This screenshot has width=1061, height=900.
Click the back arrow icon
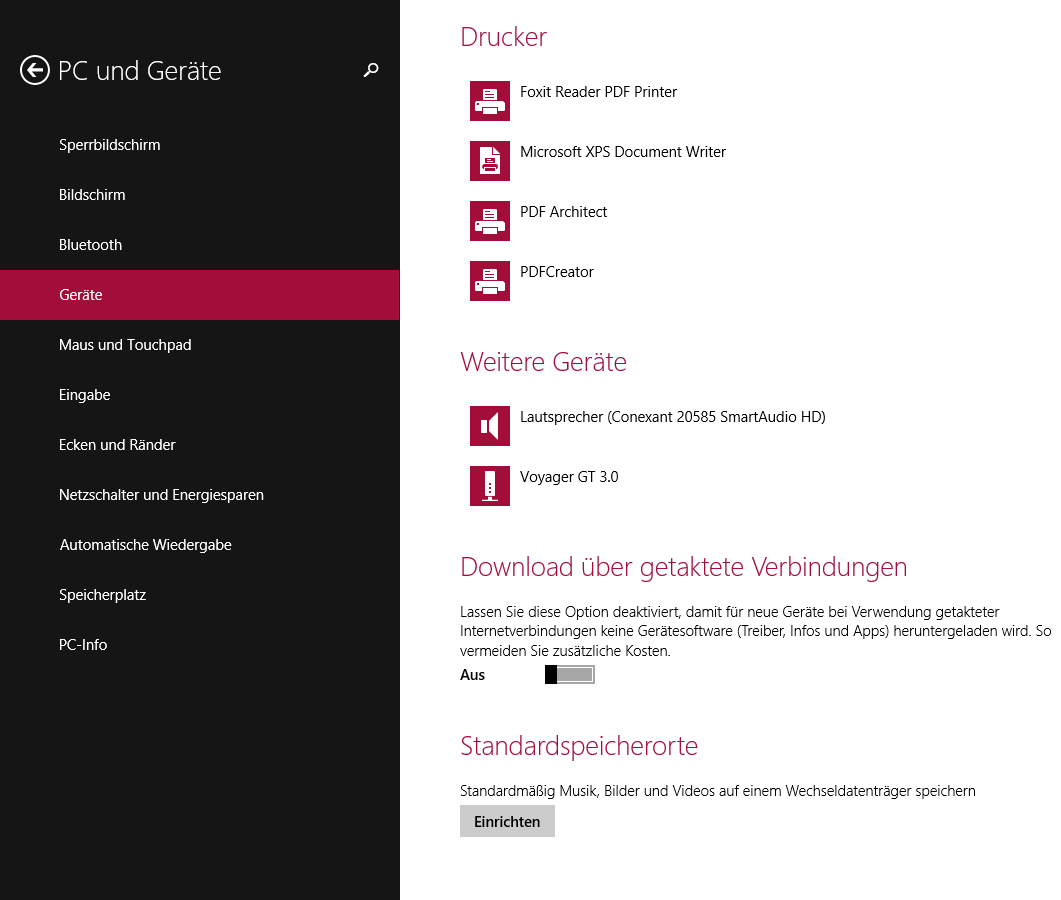(x=35, y=70)
